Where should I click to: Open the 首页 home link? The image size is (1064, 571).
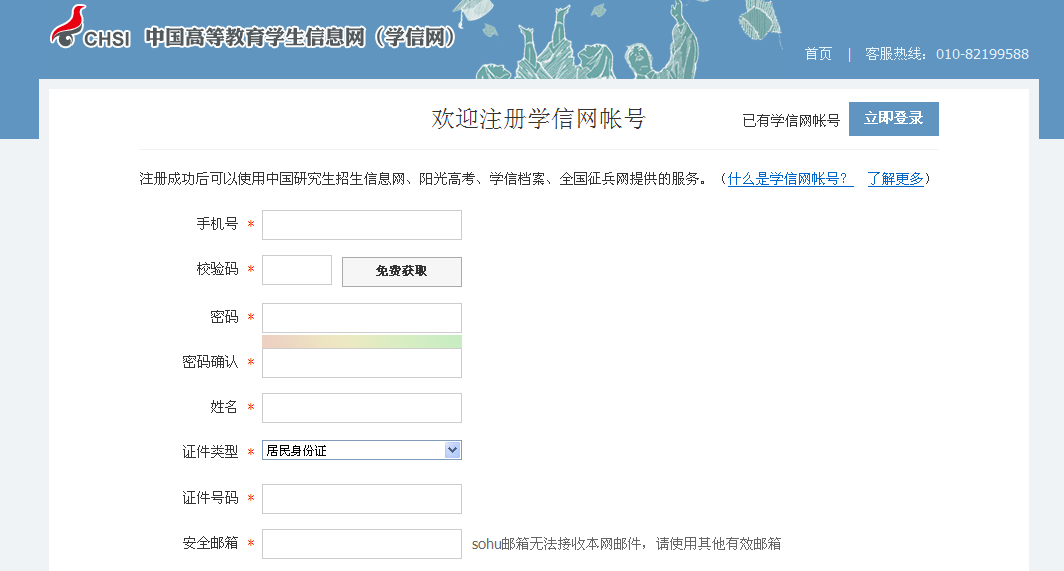pyautogui.click(x=818, y=54)
